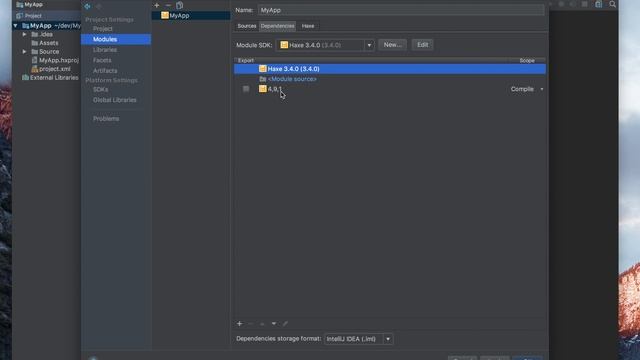The image size is (640, 360).
Task: Click the back navigation arrow in settings
Action: pyautogui.click(x=87, y=6)
